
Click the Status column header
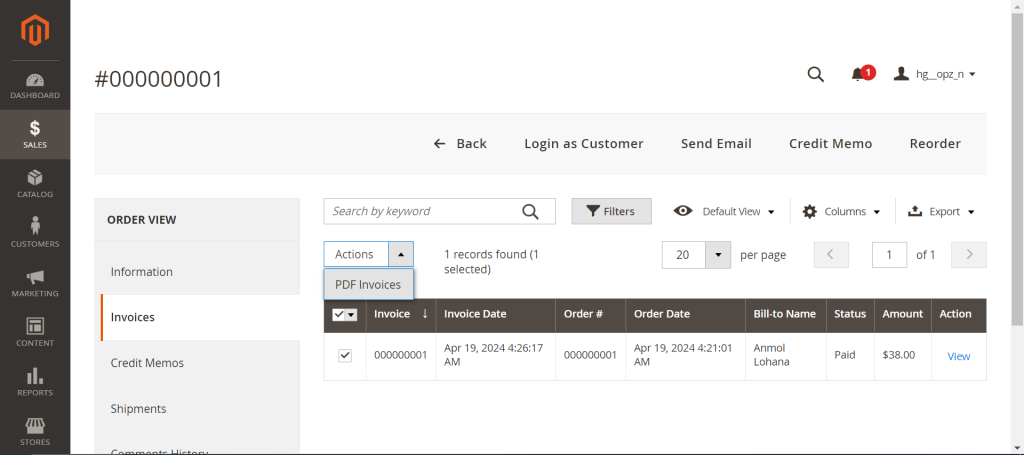(x=850, y=314)
